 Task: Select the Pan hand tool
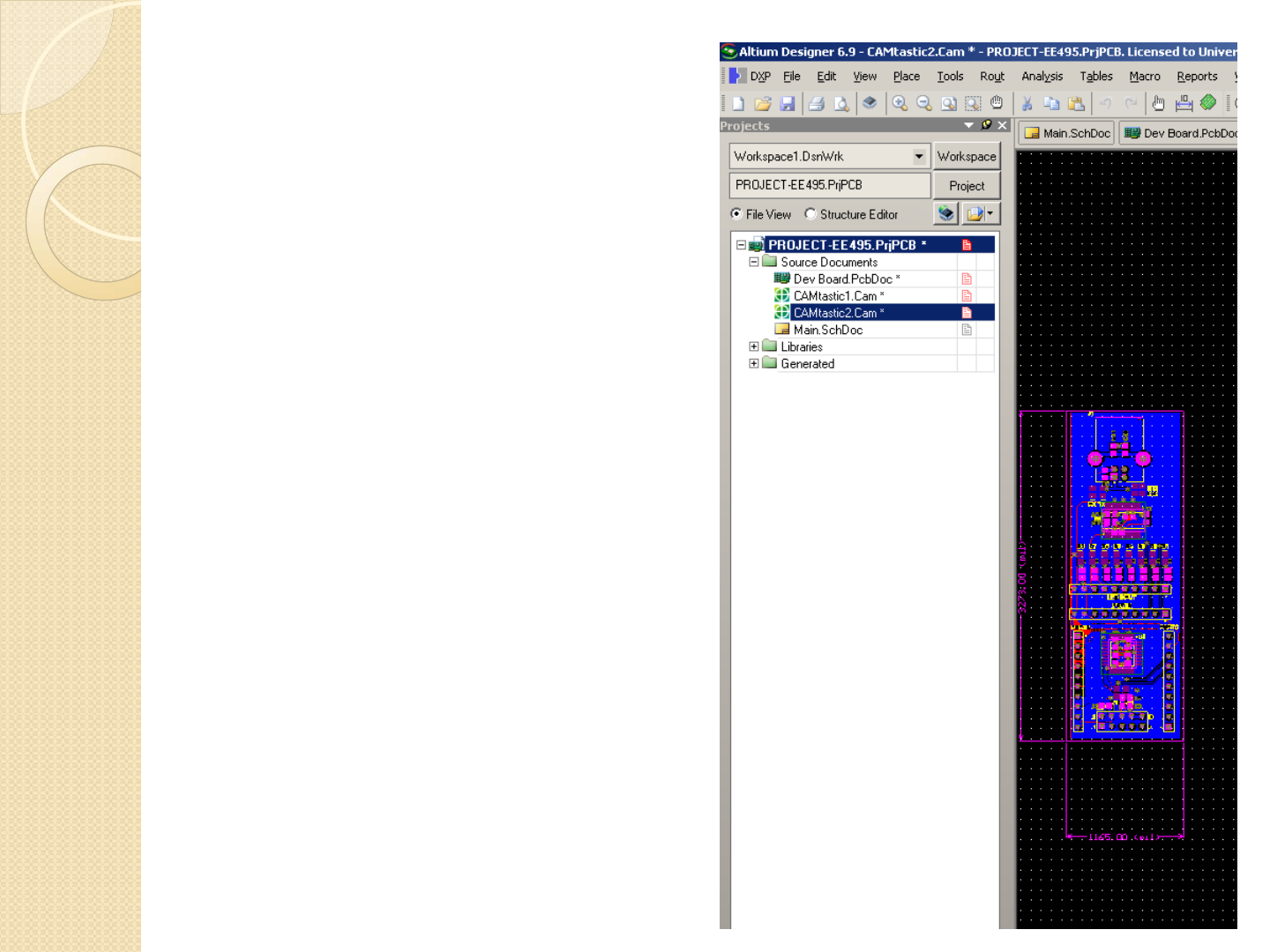click(997, 103)
